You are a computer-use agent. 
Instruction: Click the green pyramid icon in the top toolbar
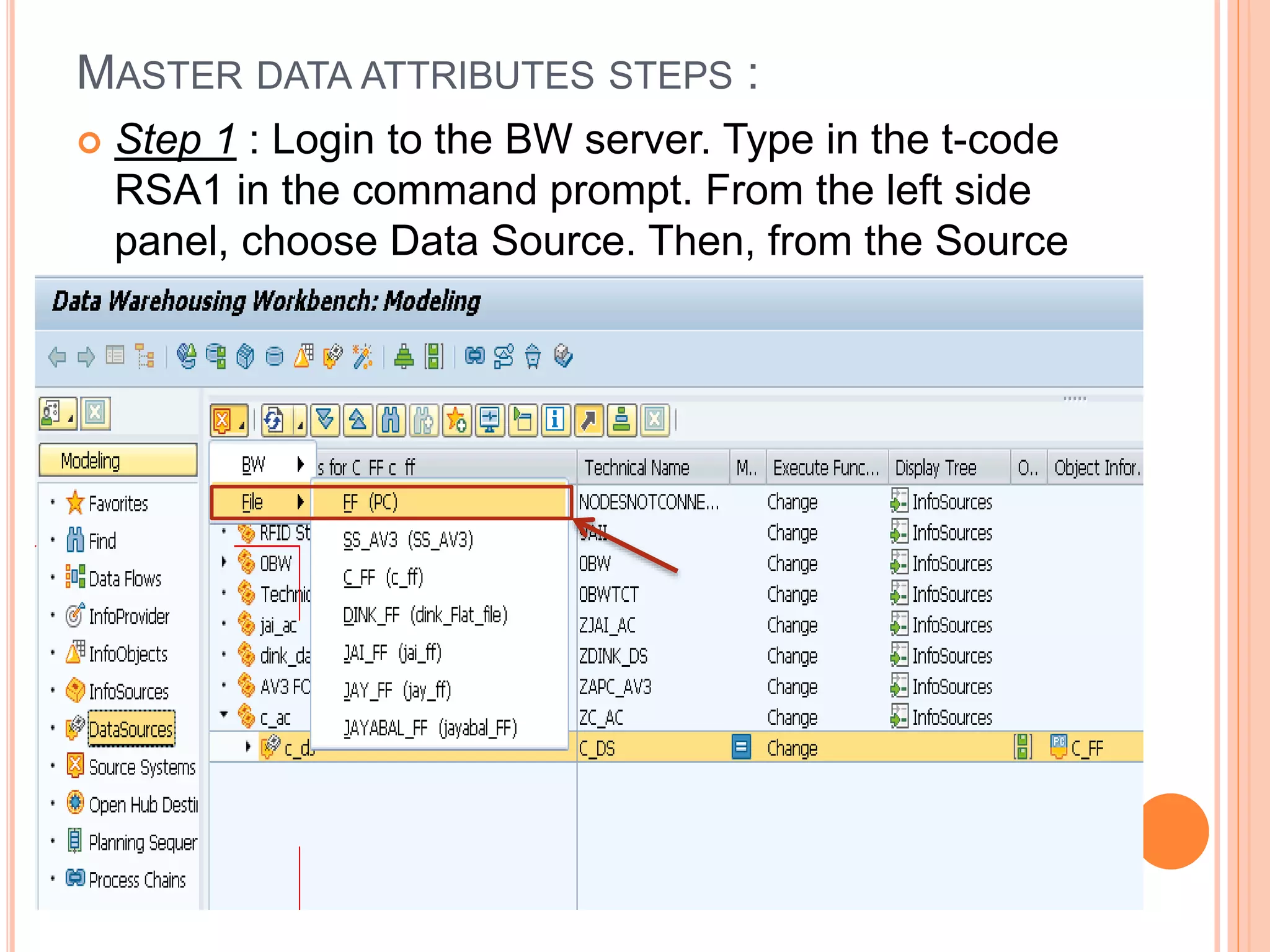[x=404, y=356]
